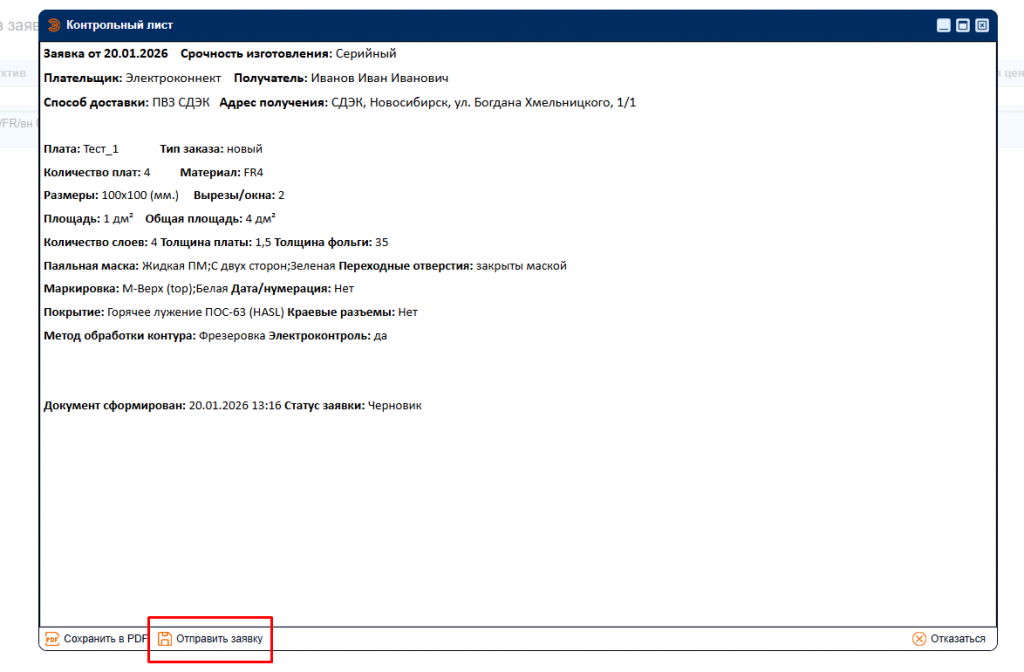Click the Фрезеровка contour method value

click(x=232, y=336)
